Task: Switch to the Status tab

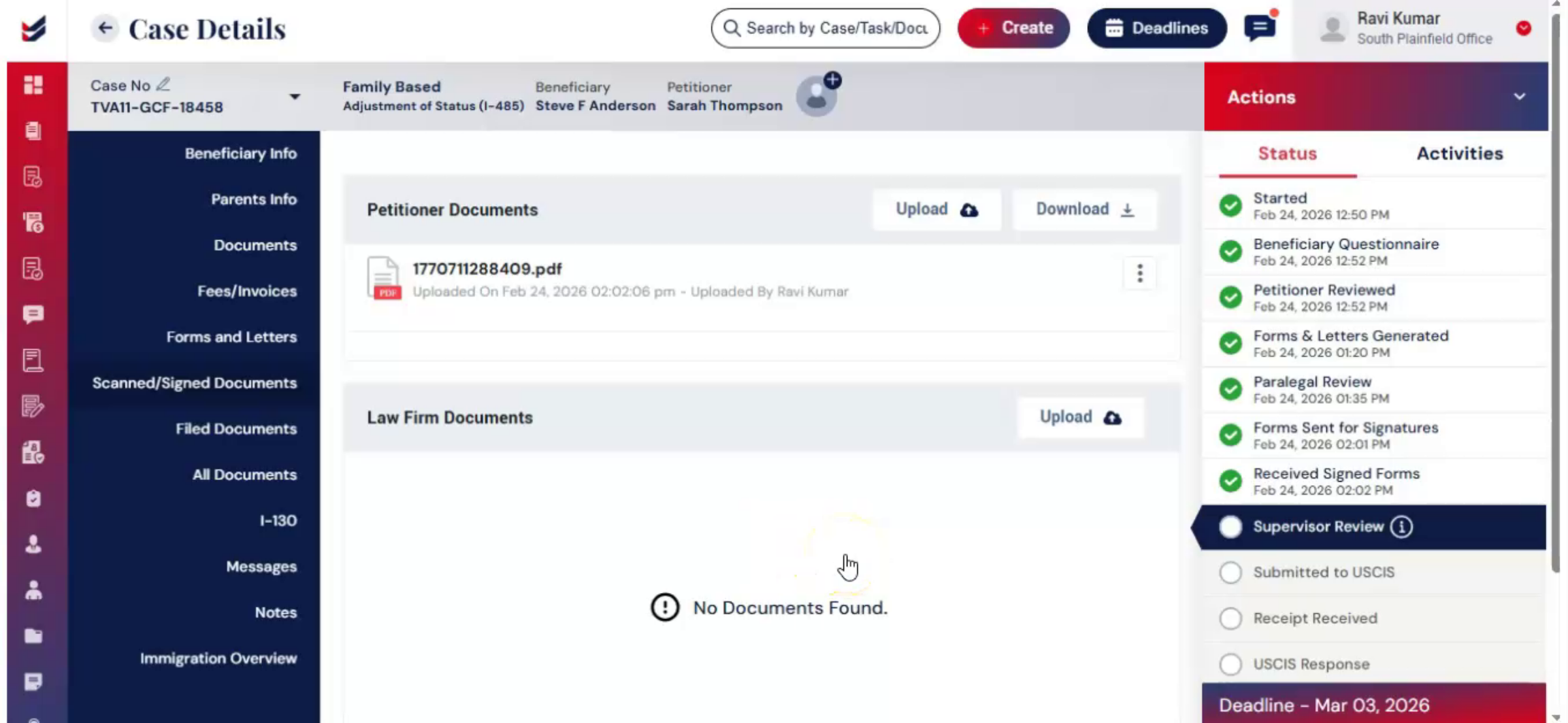Action: 1287,154
